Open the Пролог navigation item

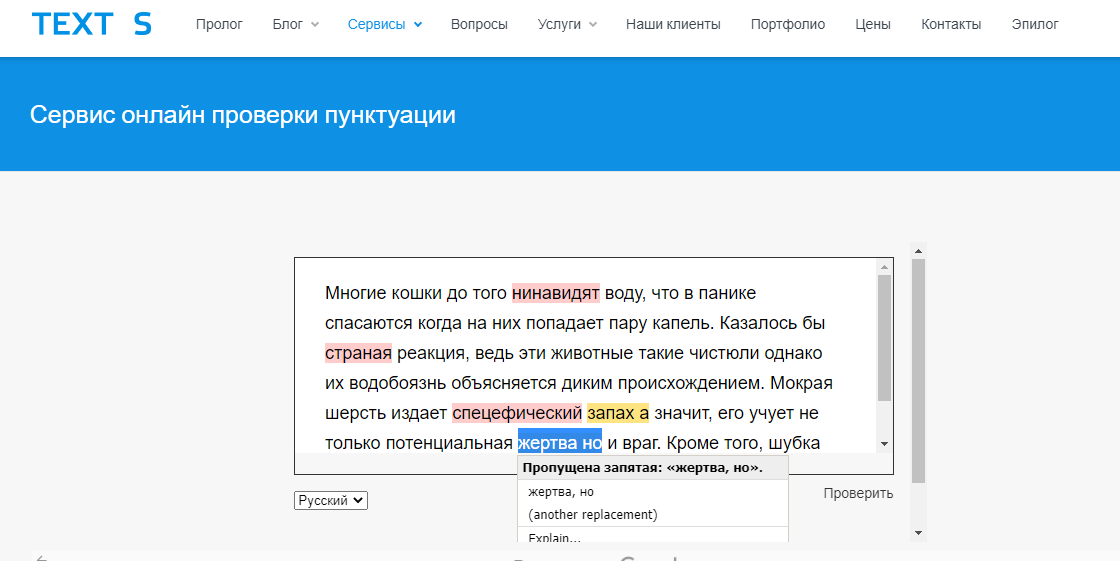[219, 25]
